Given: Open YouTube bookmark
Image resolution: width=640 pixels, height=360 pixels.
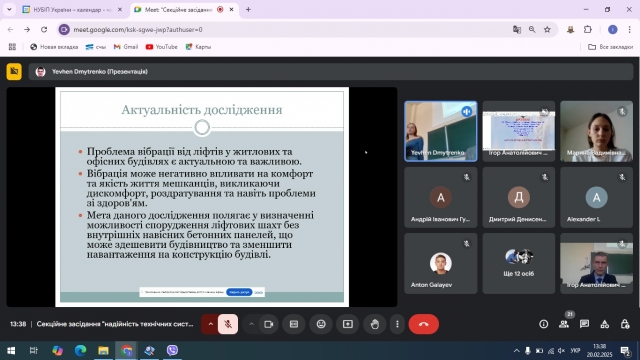Looking at the screenshot, I should click(x=162, y=47).
